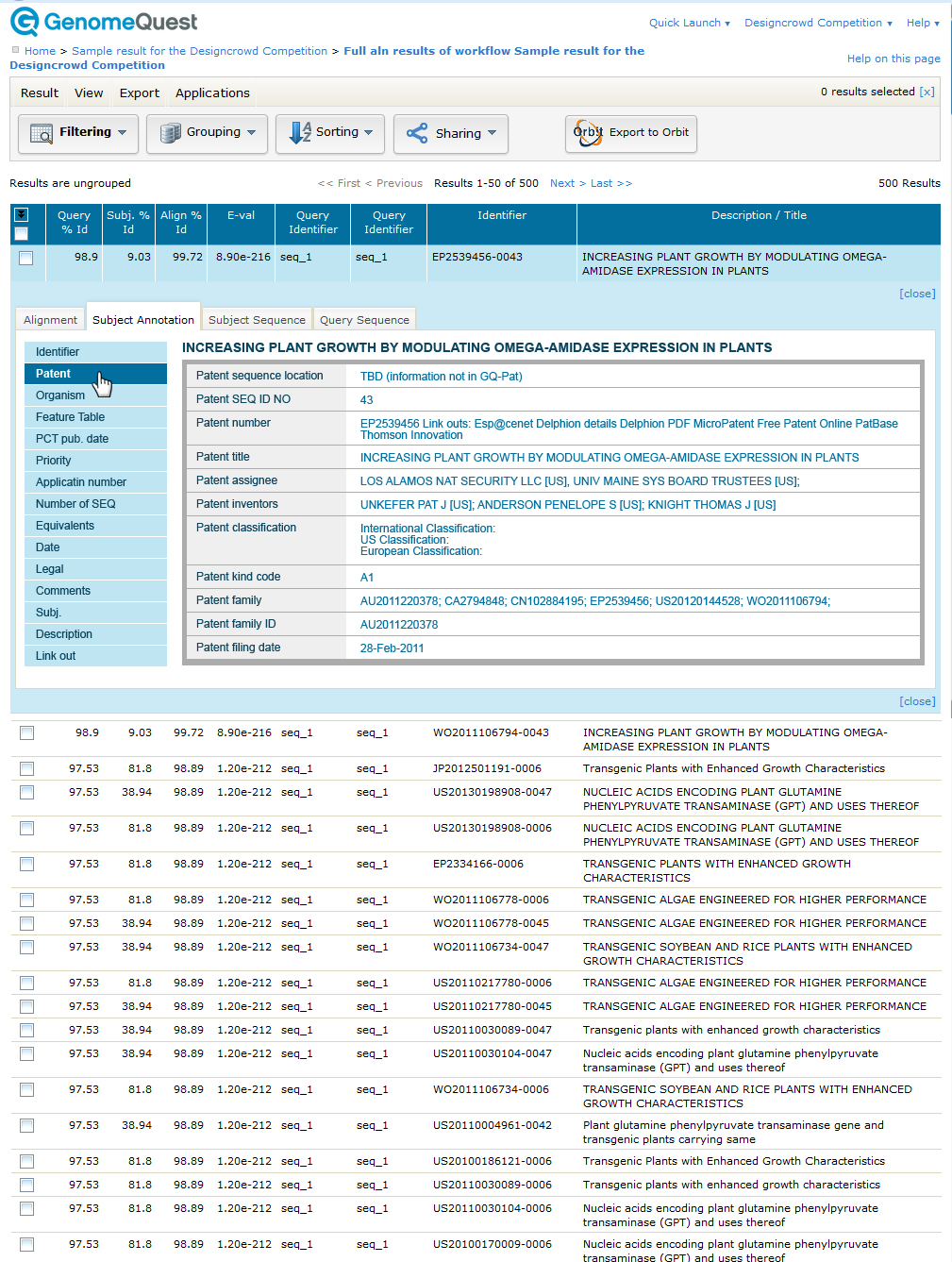952x1262 pixels.
Task: Click the A-Z Sorting icon
Action: tap(300, 133)
